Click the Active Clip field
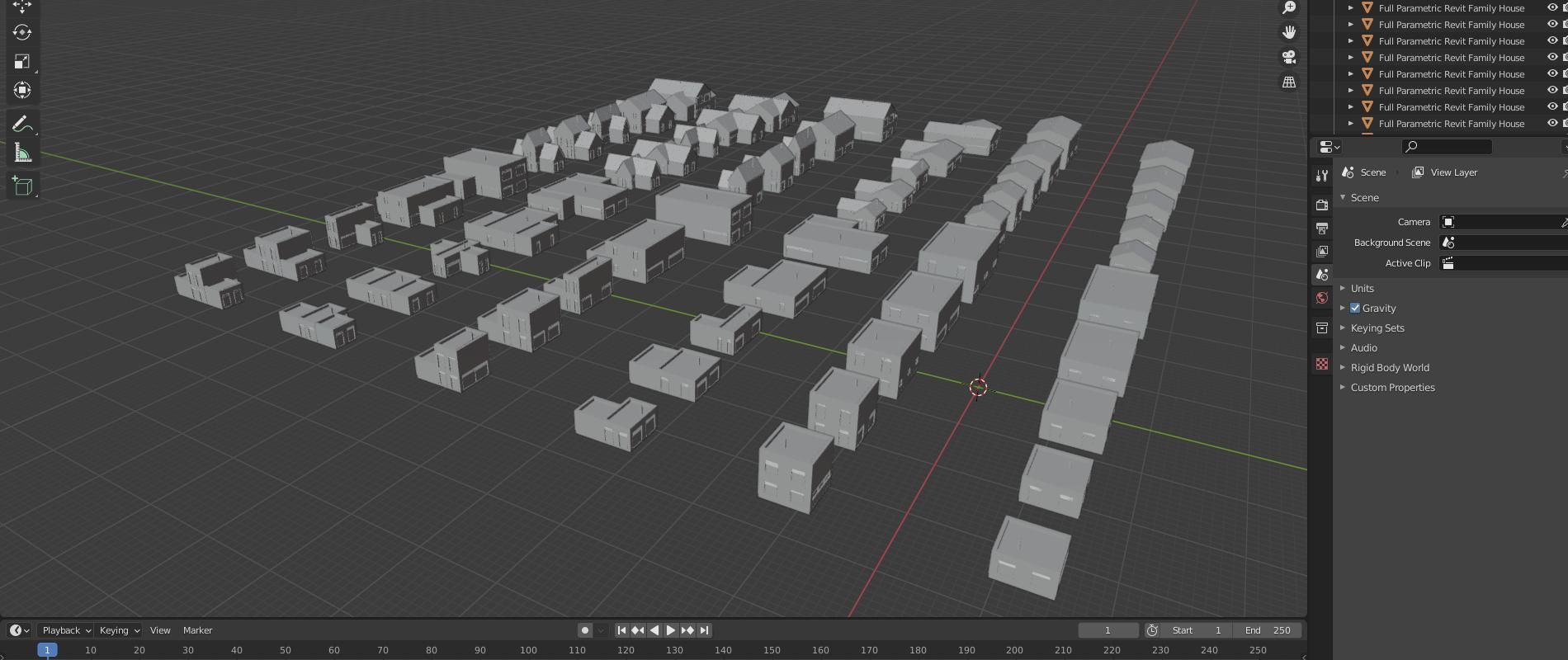This screenshot has height=660, width=1568. [x=1502, y=263]
